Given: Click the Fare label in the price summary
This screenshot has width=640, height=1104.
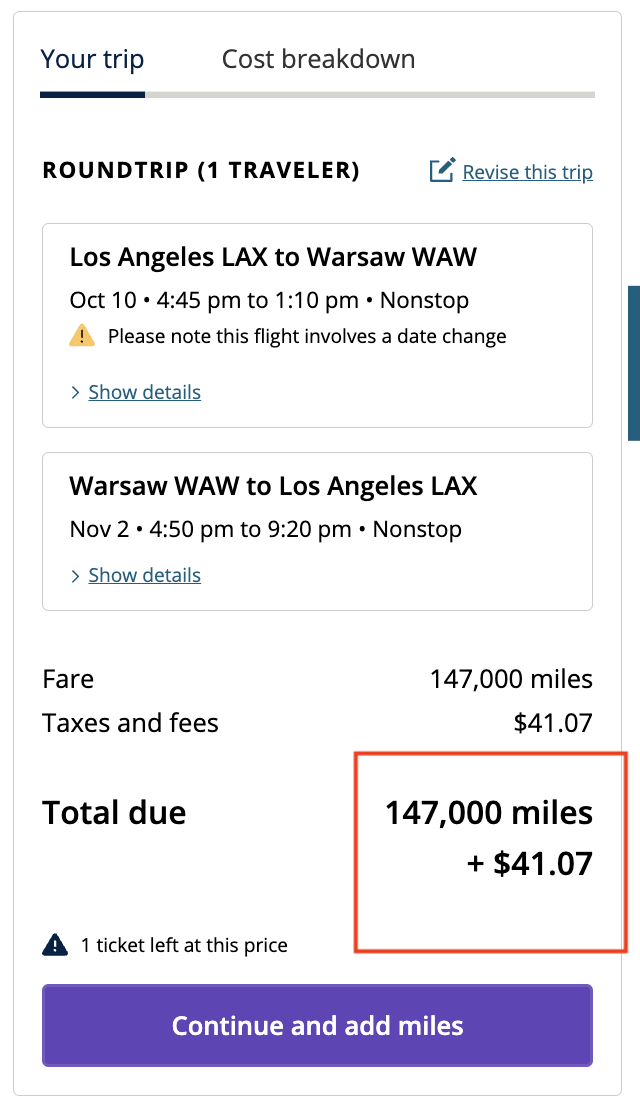Looking at the screenshot, I should [68, 680].
